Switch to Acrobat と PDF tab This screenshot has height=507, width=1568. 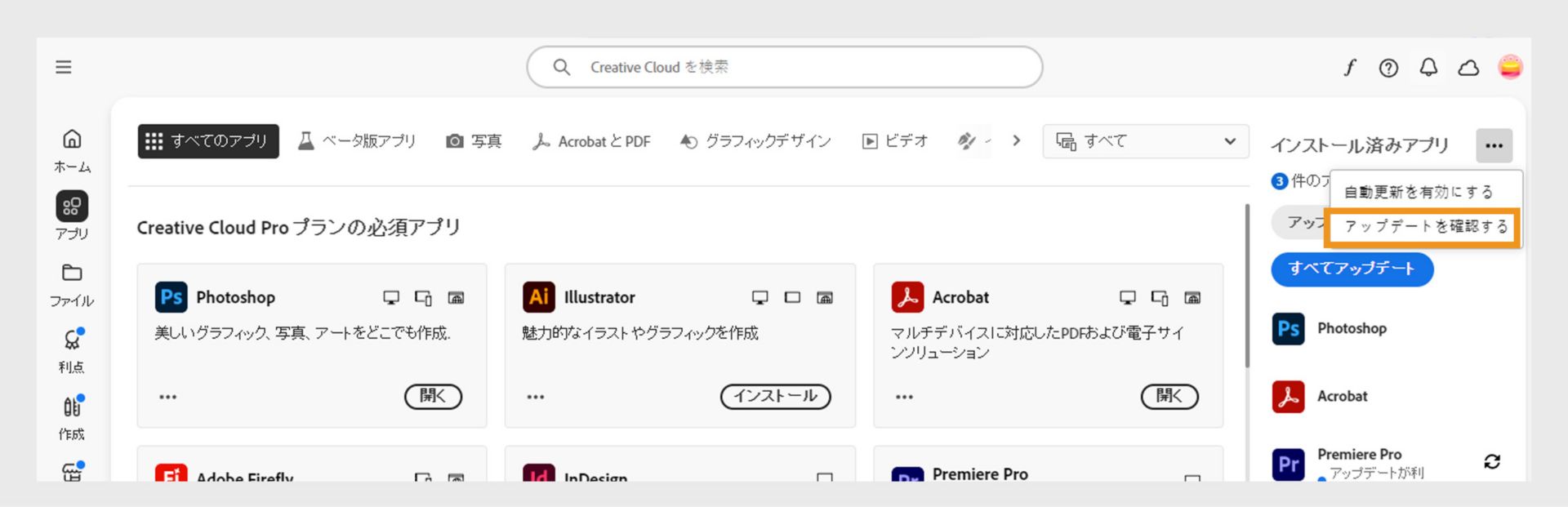click(591, 141)
